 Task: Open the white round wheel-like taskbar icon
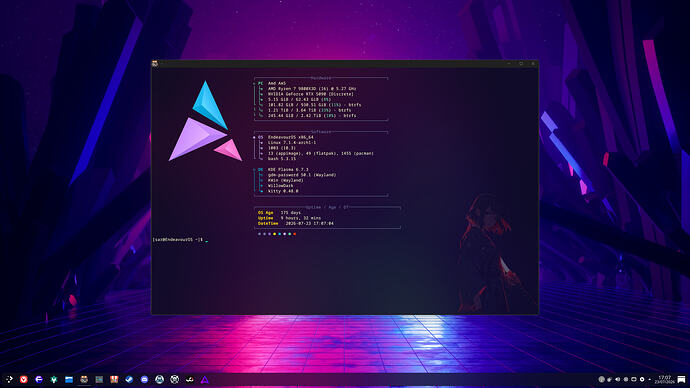point(175,379)
